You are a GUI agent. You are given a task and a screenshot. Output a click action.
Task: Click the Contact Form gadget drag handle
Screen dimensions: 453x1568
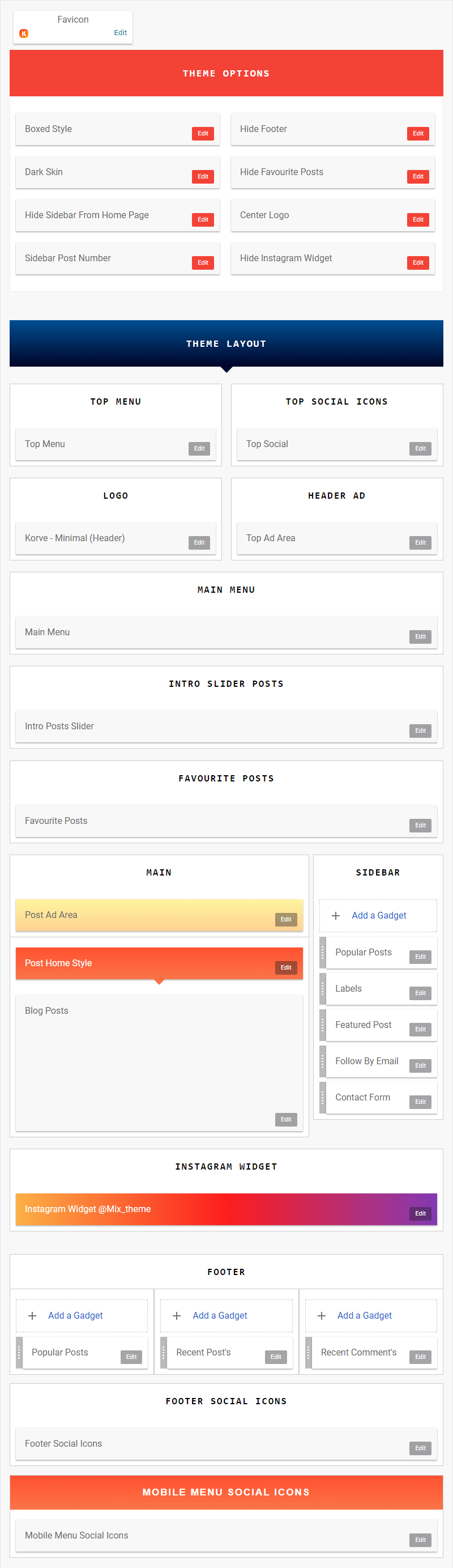pyautogui.click(x=323, y=1098)
